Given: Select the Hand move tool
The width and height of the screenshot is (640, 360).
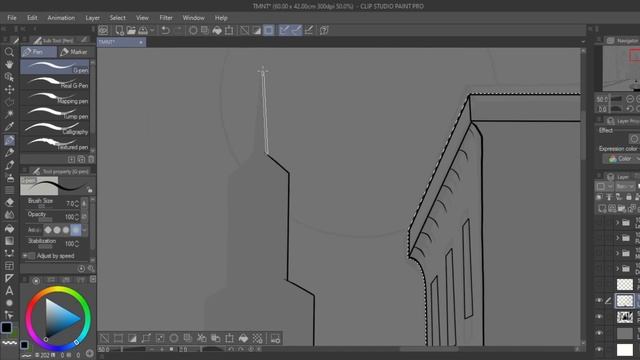Looking at the screenshot, I should pyautogui.click(x=9, y=64).
